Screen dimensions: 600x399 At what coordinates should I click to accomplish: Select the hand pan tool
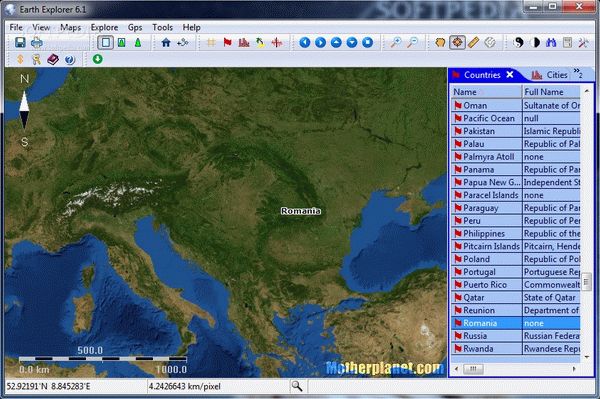pos(440,42)
